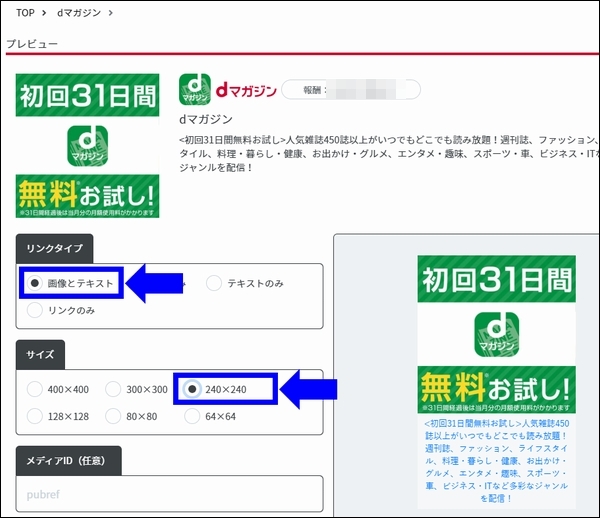This screenshot has width=600, height=518.
Task: Select the テキストのみ link type option
Action: pos(214,283)
